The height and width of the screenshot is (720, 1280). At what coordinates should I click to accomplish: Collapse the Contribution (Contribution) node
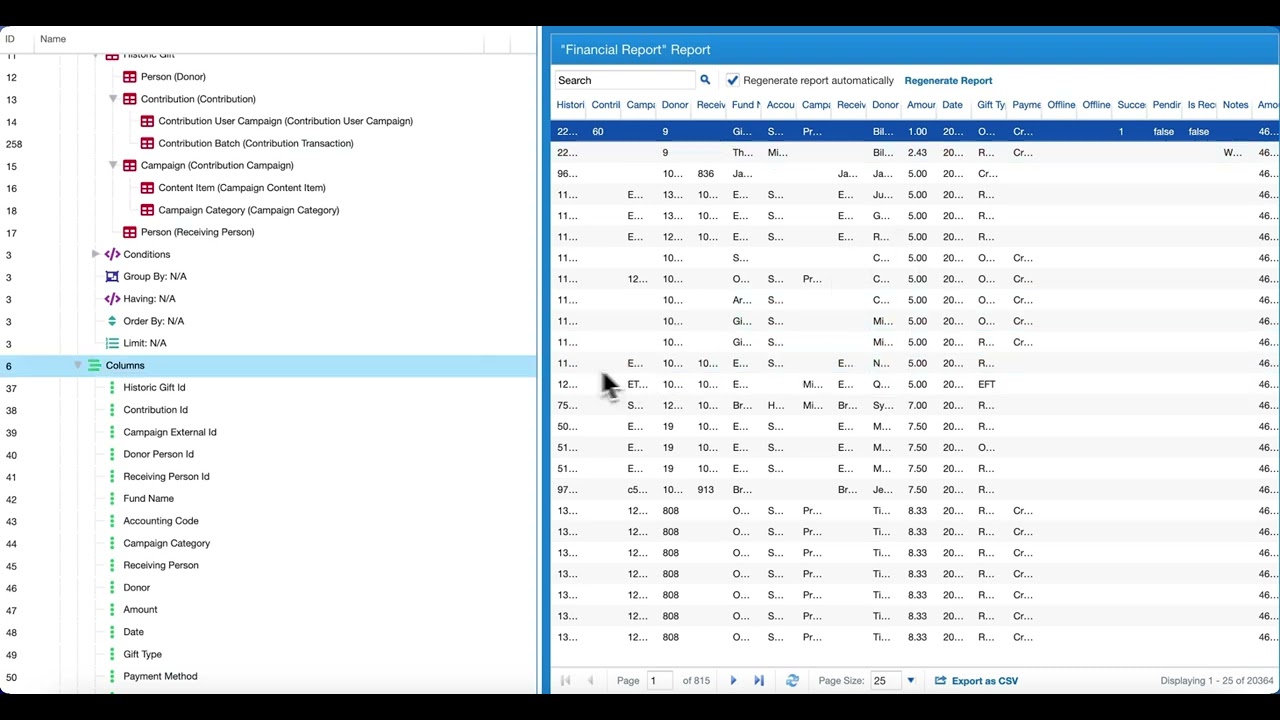(x=113, y=99)
